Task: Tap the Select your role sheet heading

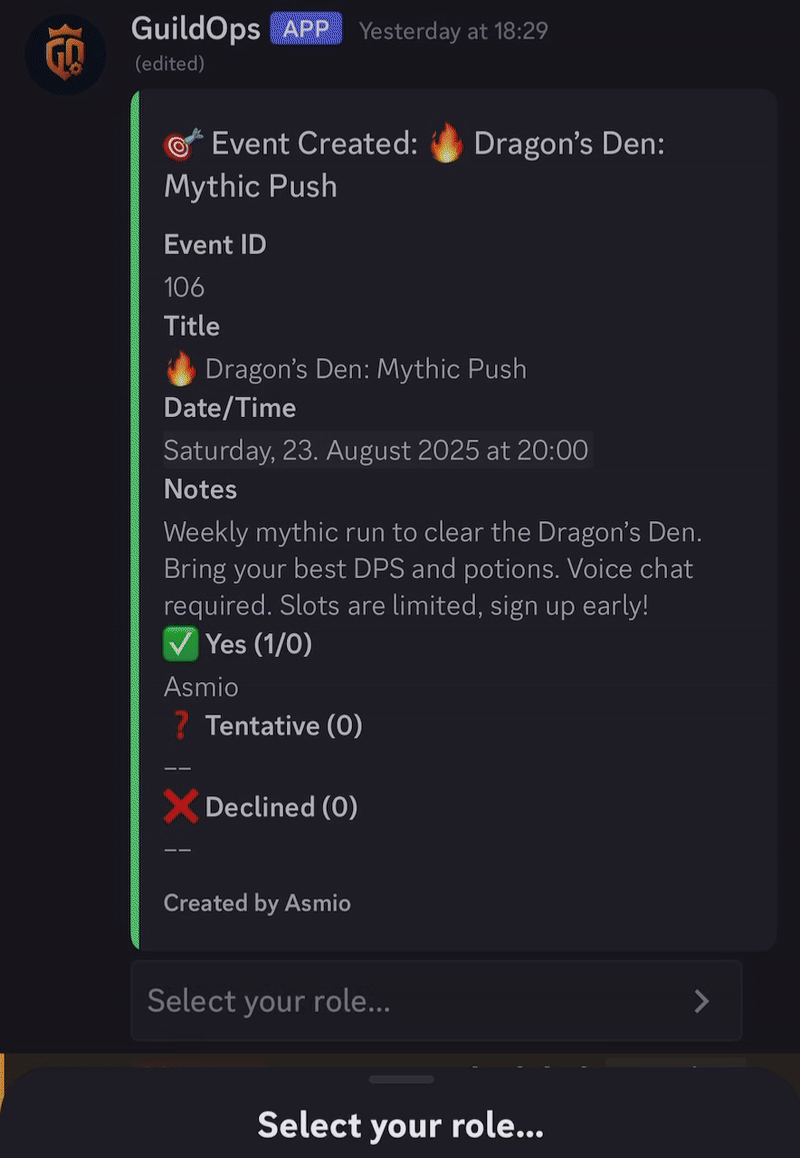Action: [400, 1125]
